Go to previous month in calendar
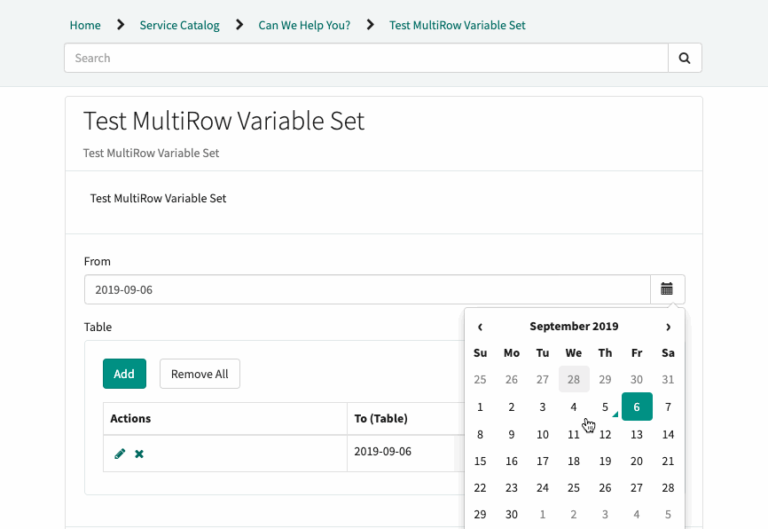The height and width of the screenshot is (529, 768). 480,326
